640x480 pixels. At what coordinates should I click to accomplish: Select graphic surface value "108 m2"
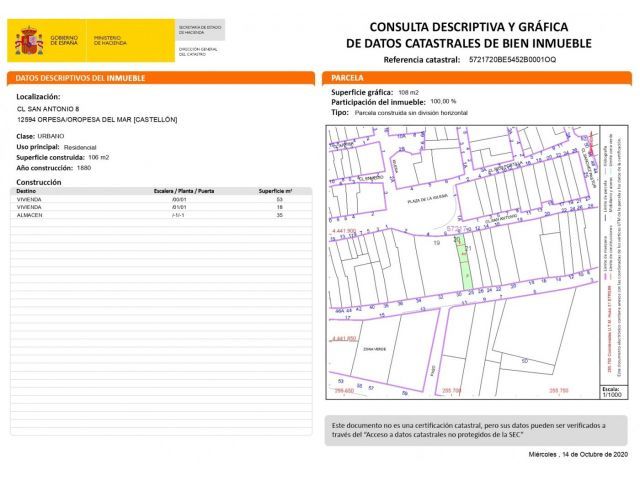click(x=409, y=93)
